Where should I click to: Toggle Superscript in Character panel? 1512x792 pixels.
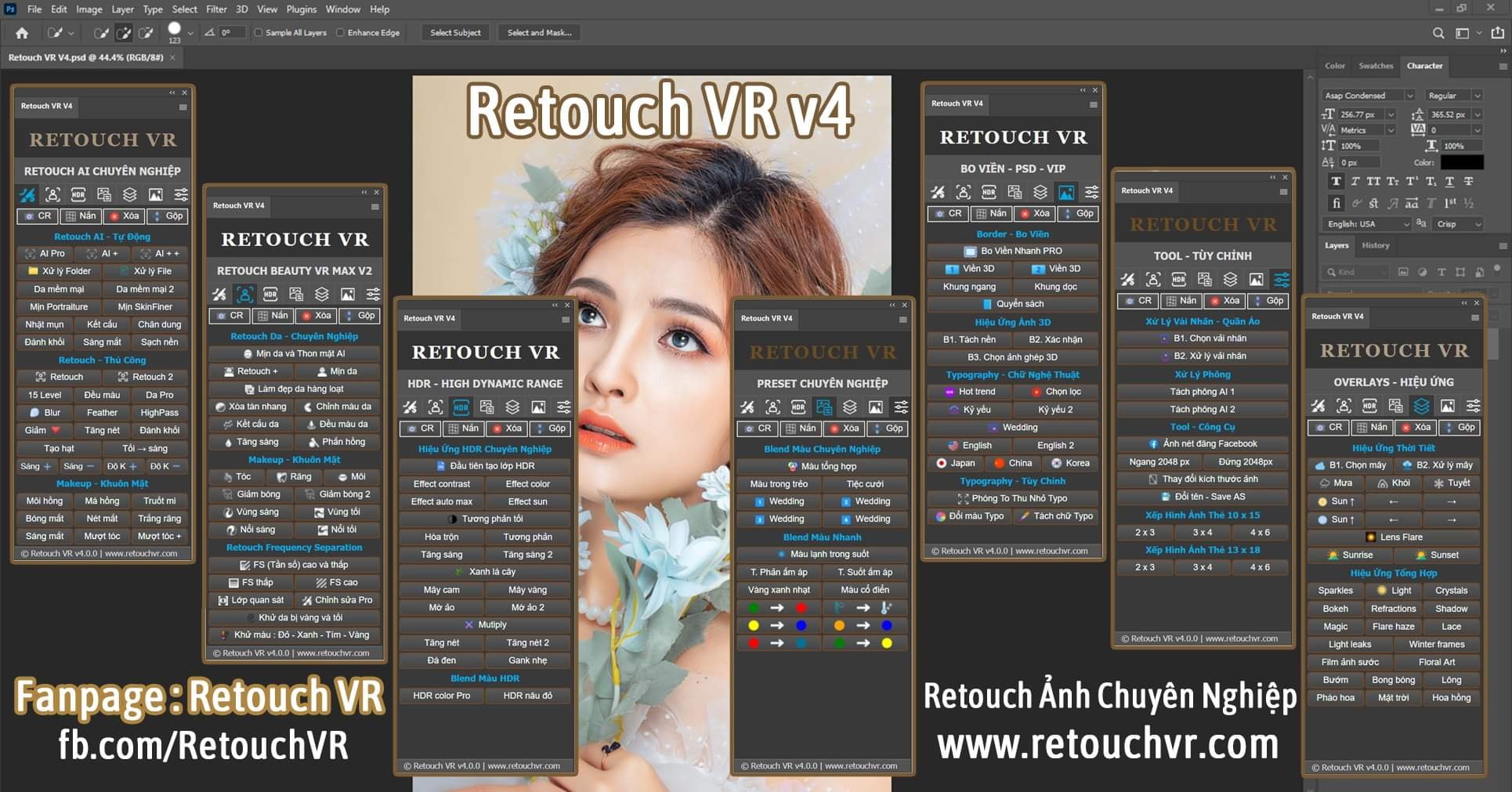click(1412, 181)
